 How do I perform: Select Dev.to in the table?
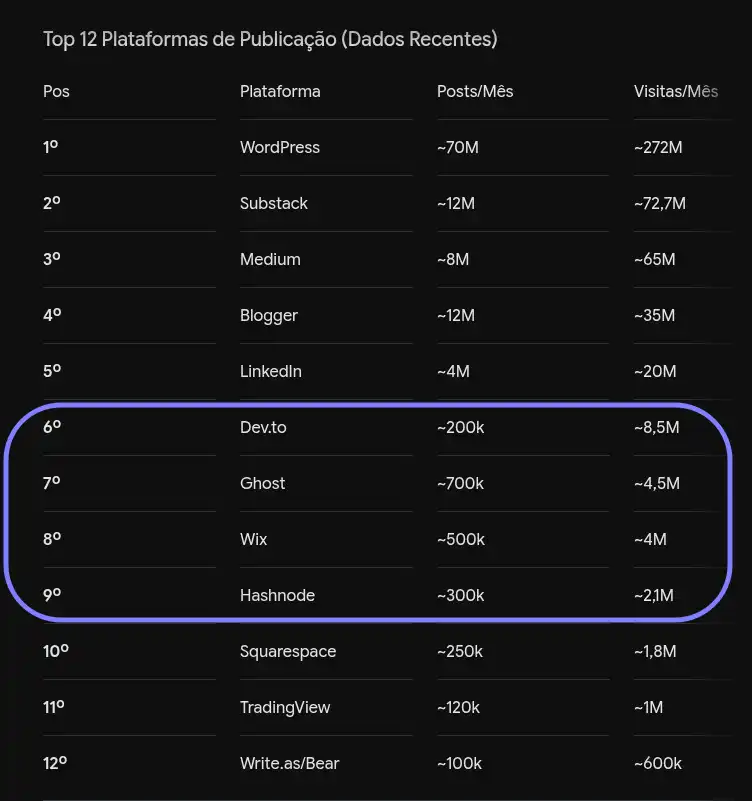(263, 427)
